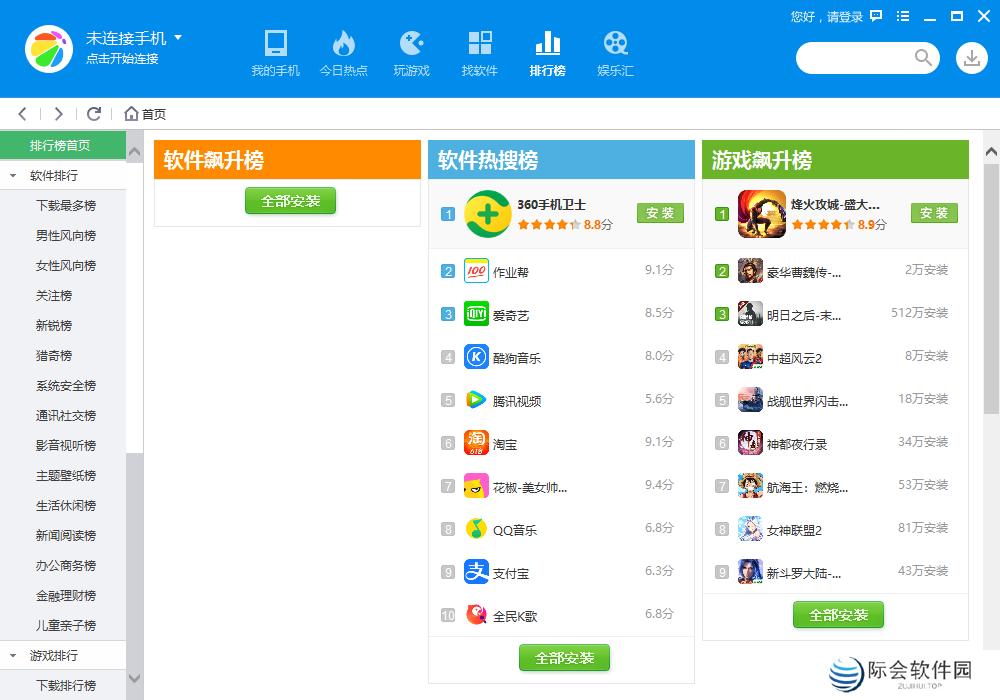Open 今日热点 flame icon
The height and width of the screenshot is (700, 1000).
[343, 43]
